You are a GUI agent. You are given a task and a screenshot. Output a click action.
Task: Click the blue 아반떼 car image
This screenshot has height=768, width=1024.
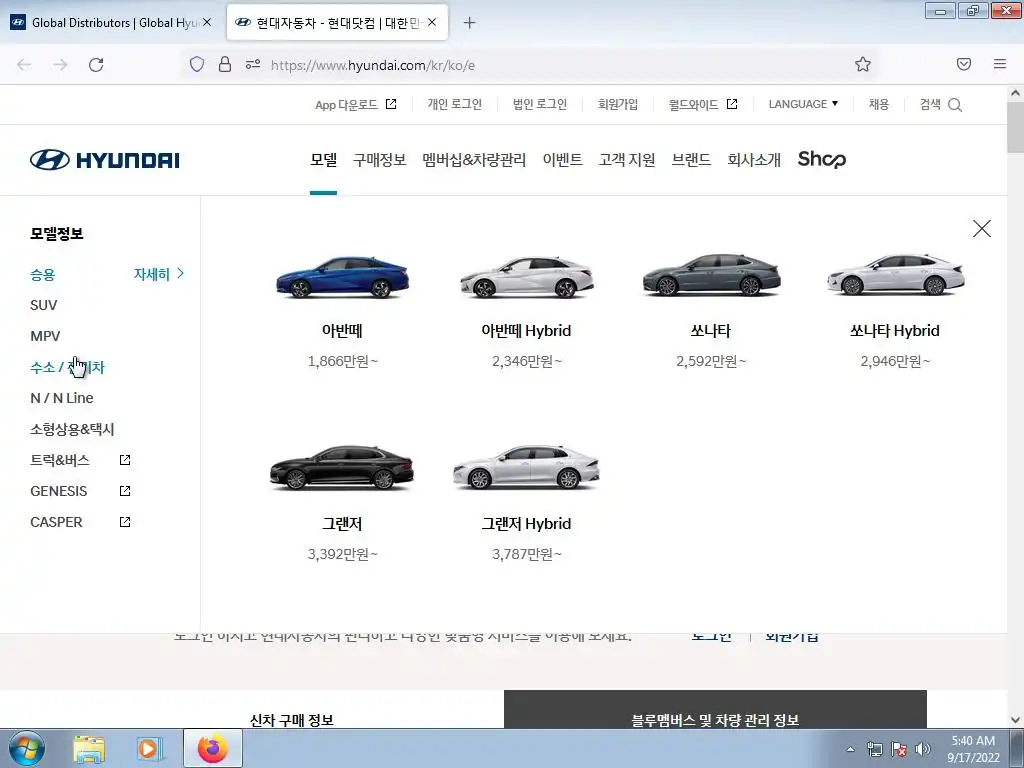(343, 277)
